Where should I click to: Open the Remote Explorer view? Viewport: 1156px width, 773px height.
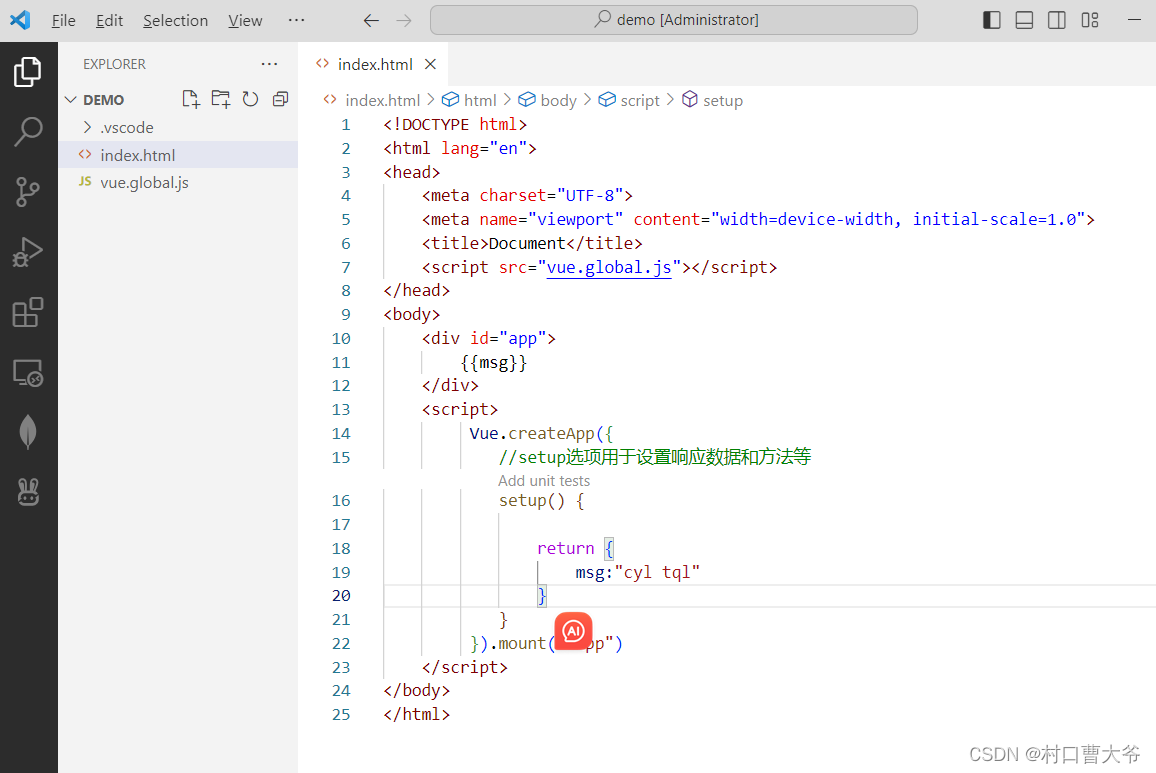(29, 372)
